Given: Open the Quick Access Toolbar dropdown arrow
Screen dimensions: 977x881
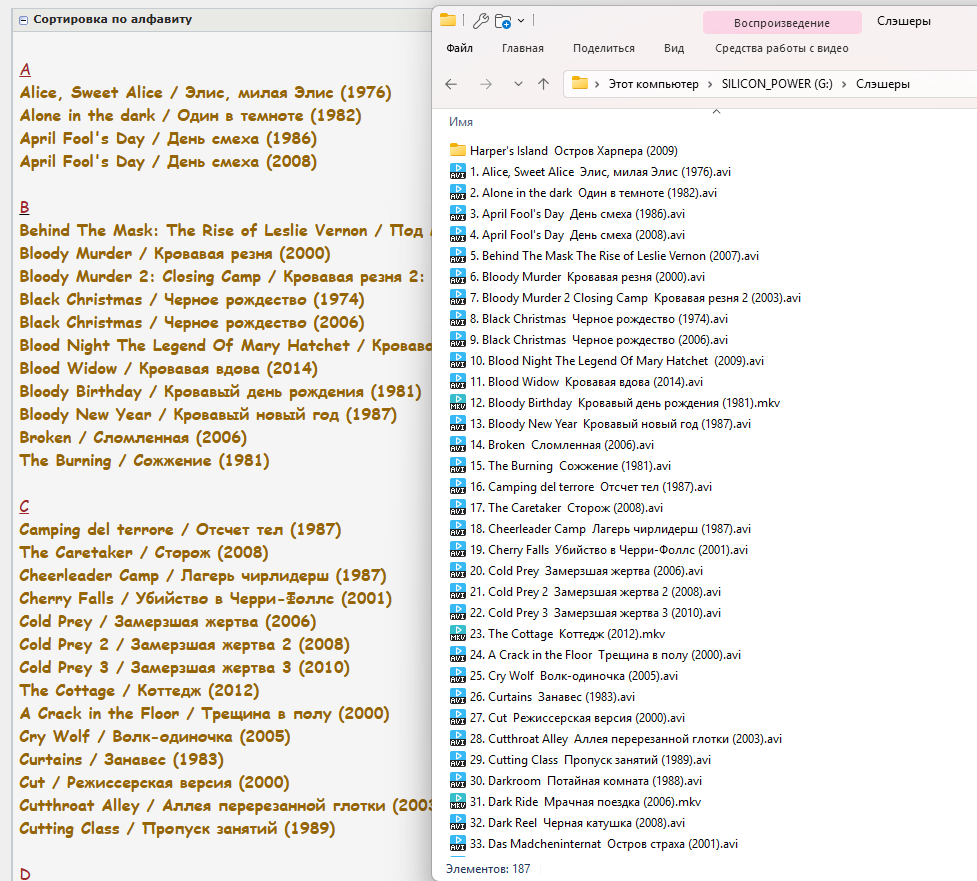Looking at the screenshot, I should (x=521, y=21).
